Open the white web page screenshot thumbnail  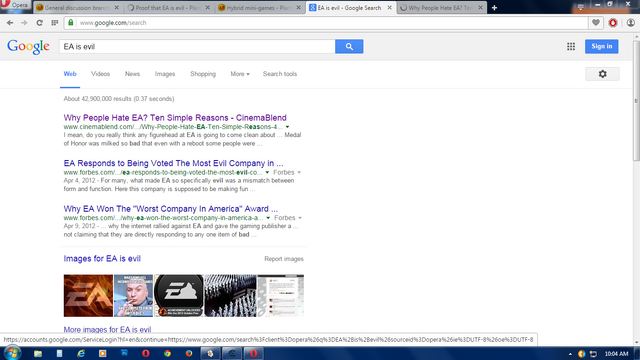point(281,296)
